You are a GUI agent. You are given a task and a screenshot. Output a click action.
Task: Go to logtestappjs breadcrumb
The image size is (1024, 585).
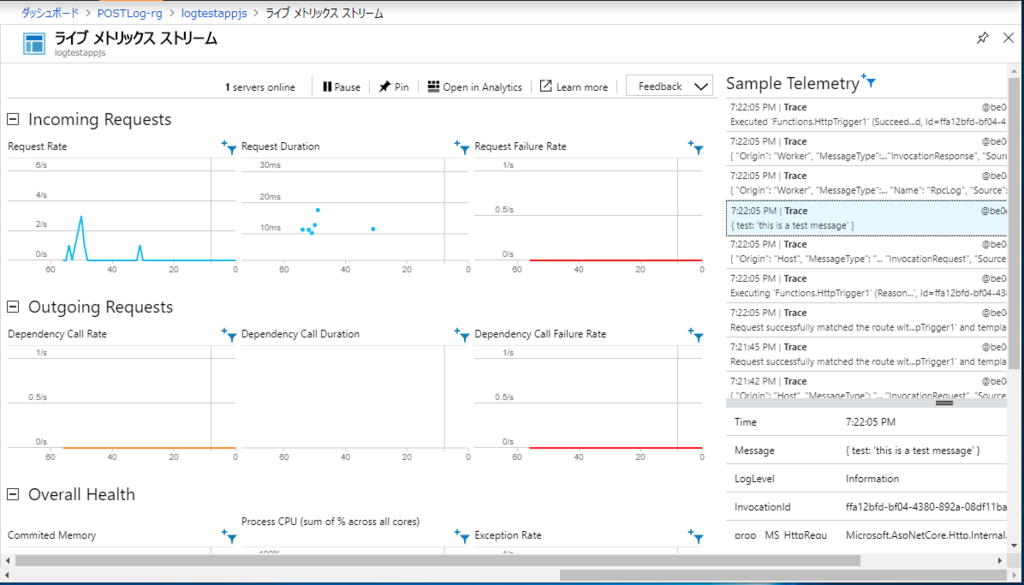(214, 13)
